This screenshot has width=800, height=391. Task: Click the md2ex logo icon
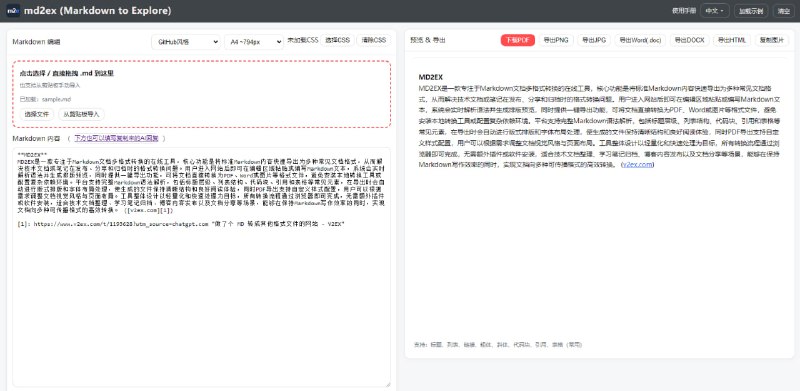coord(13,11)
